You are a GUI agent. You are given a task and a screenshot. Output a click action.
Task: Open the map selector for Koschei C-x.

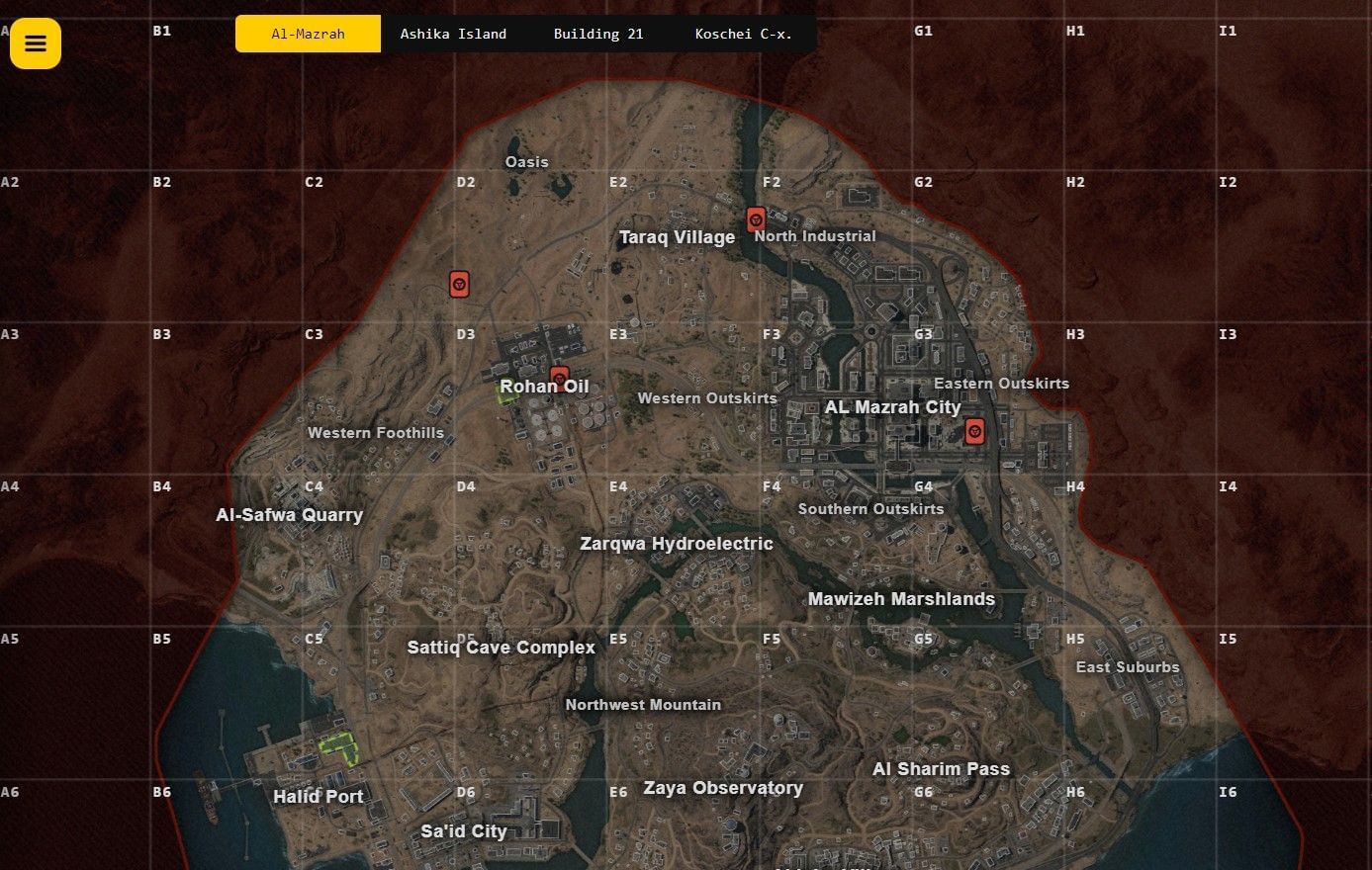point(743,33)
